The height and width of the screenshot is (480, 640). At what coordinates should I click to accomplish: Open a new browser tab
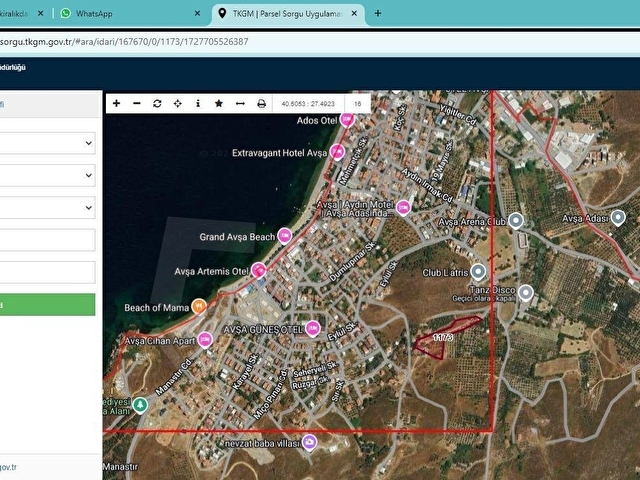pyautogui.click(x=378, y=13)
